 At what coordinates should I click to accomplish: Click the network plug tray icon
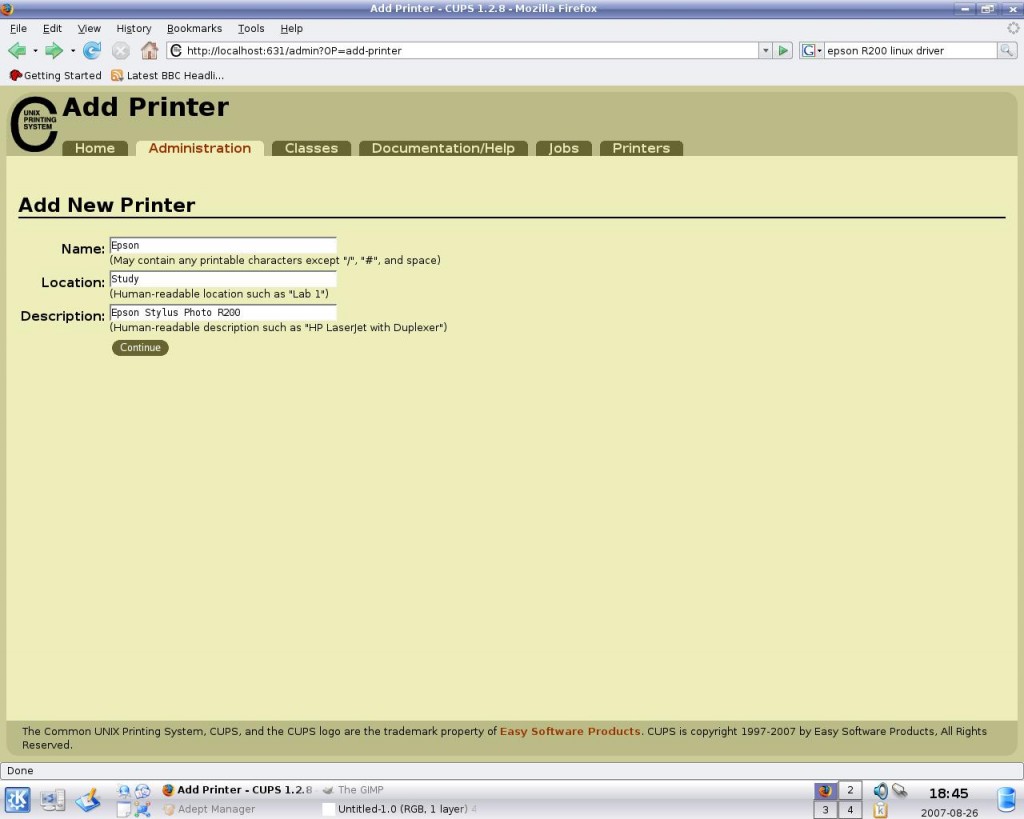coord(900,791)
